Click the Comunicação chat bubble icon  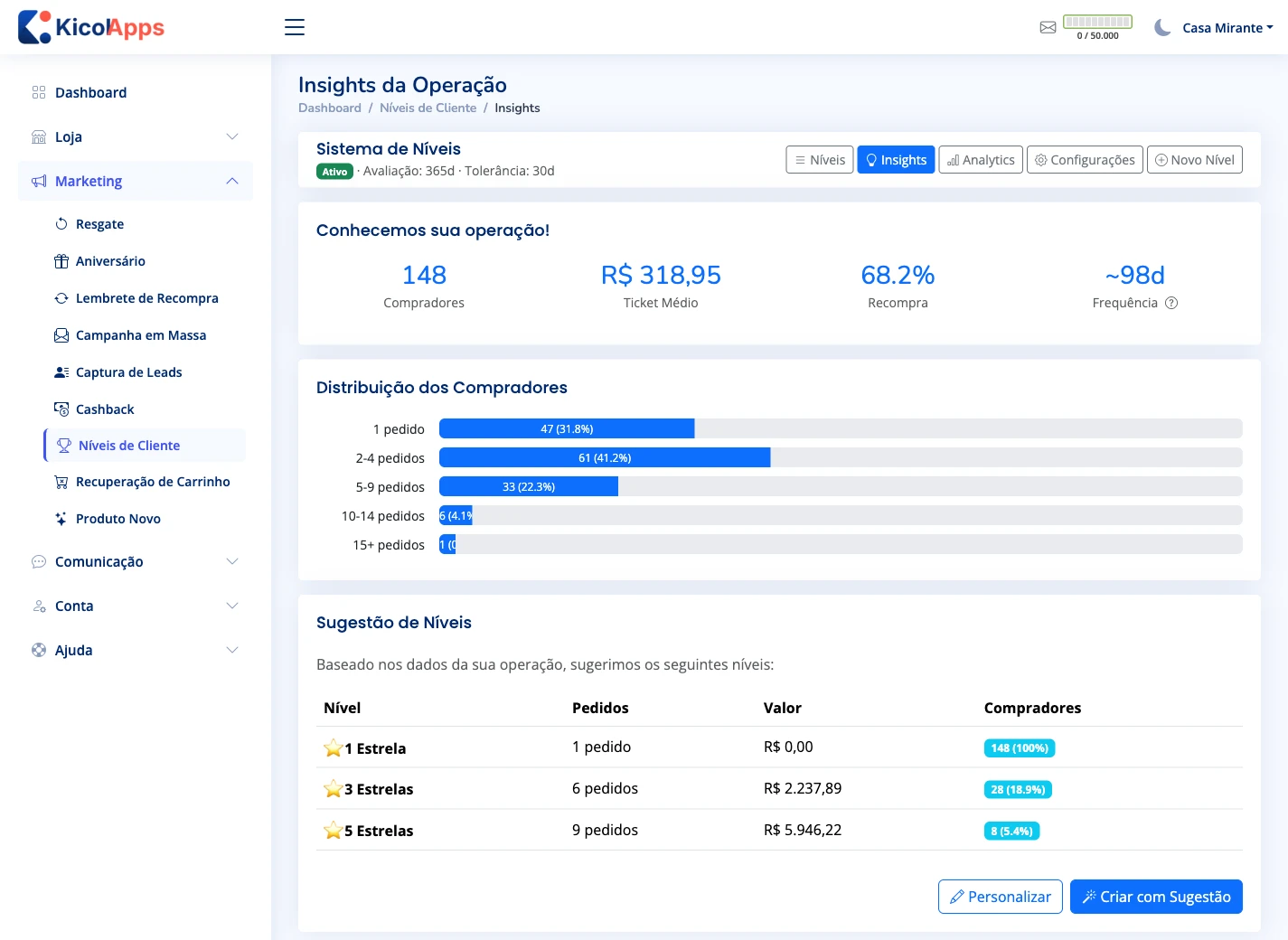coord(39,561)
